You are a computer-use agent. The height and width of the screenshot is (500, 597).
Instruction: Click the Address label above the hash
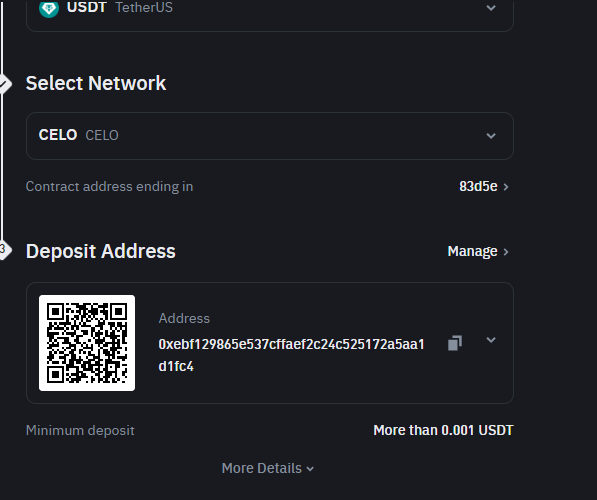tap(184, 318)
